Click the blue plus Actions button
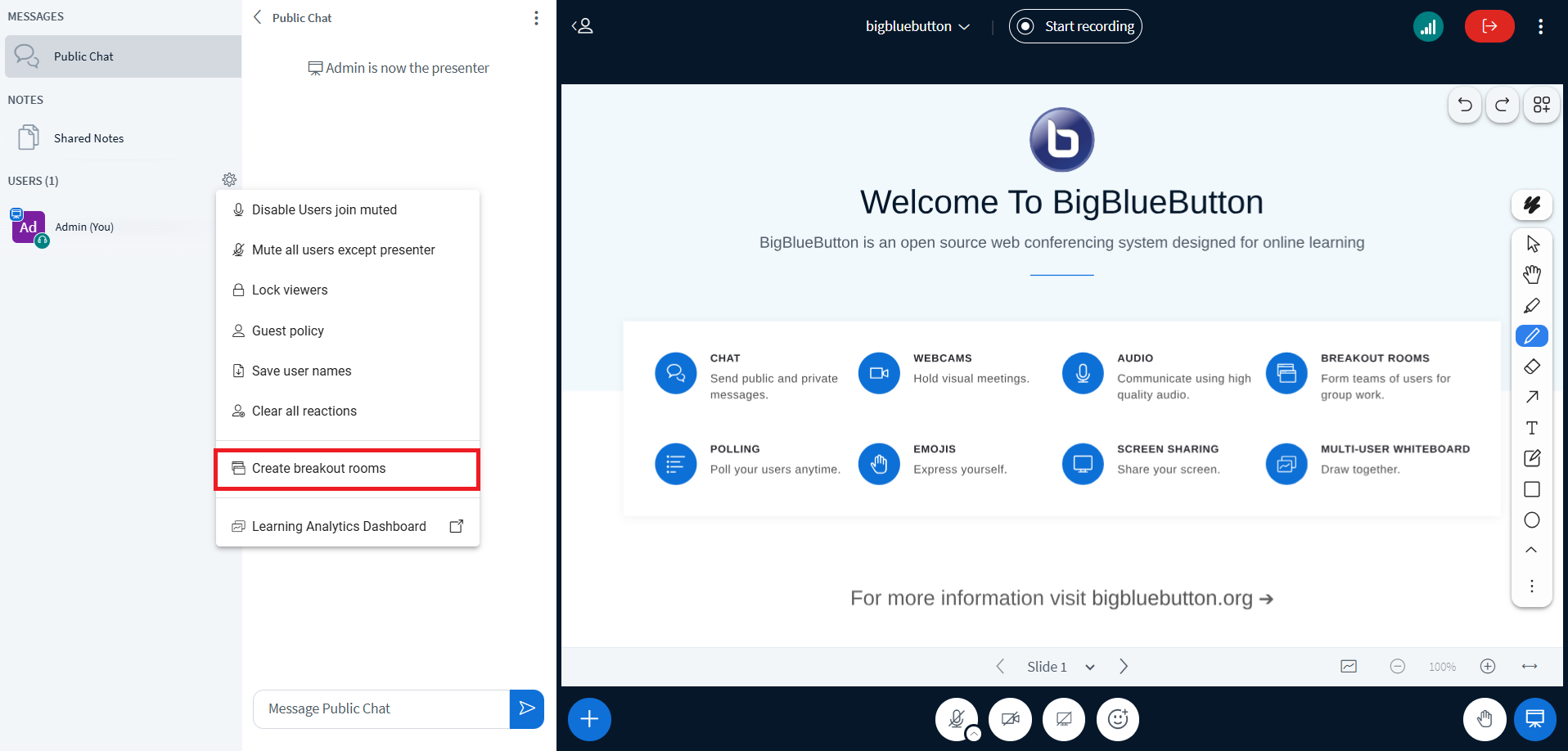The image size is (1568, 751). [x=589, y=719]
